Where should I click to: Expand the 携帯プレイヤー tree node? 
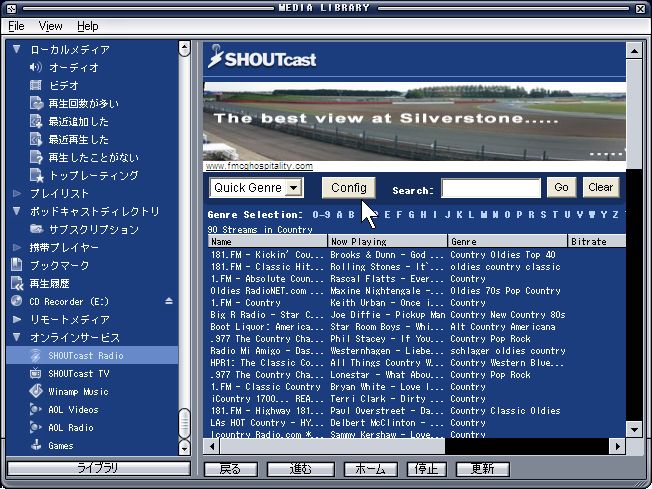click(x=17, y=247)
